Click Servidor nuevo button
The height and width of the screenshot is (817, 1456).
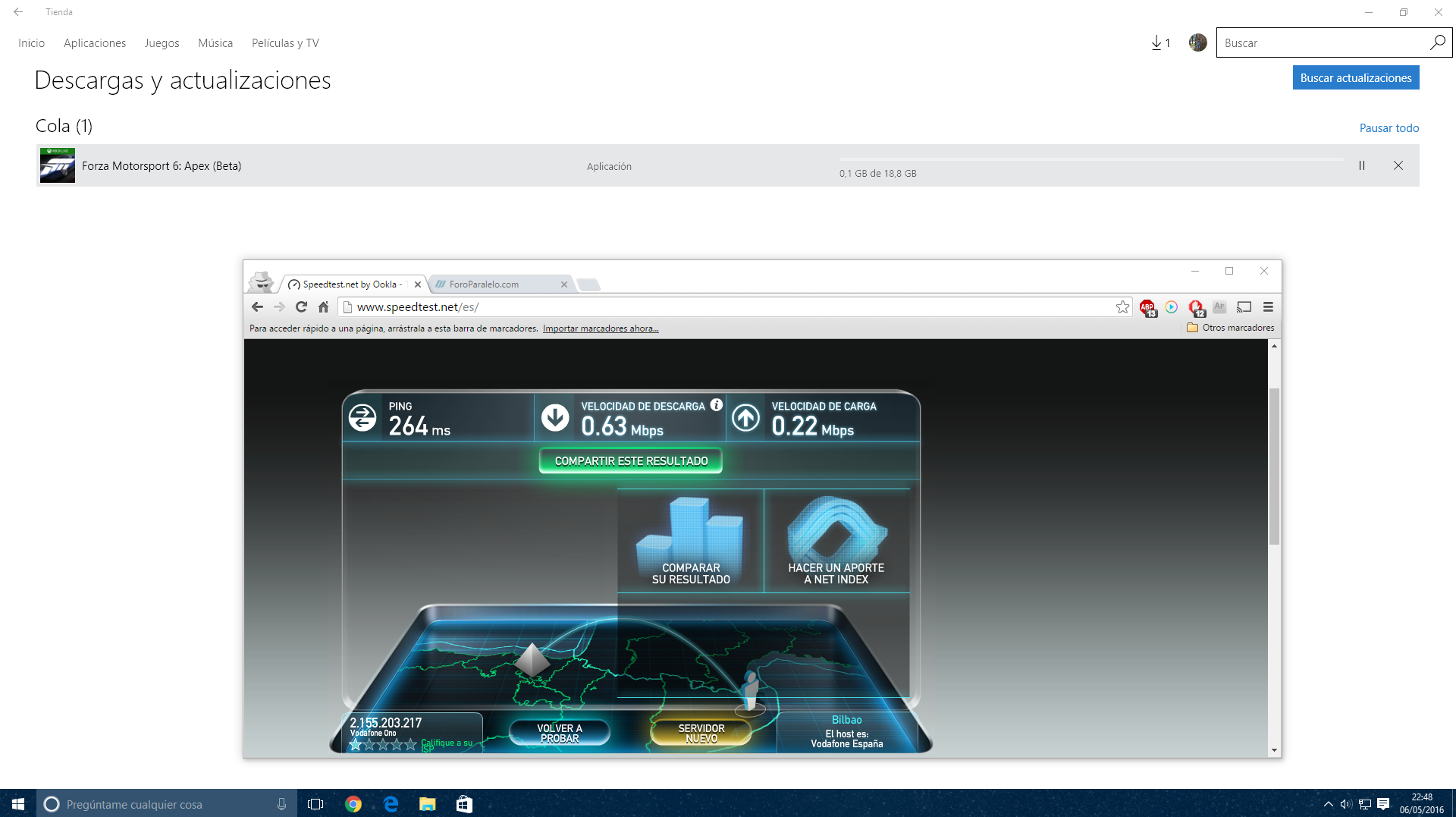pos(701,733)
